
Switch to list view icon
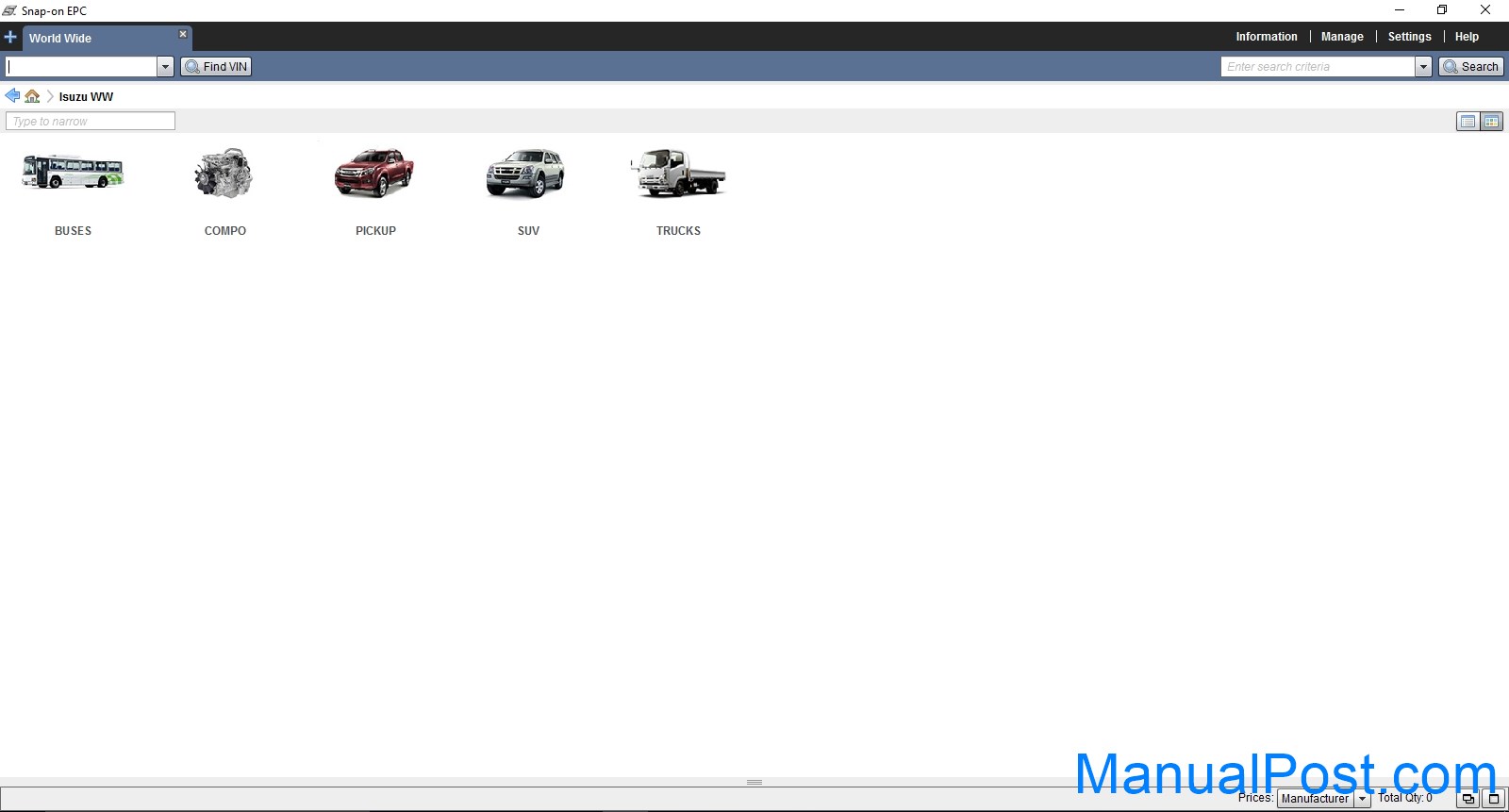click(1468, 122)
